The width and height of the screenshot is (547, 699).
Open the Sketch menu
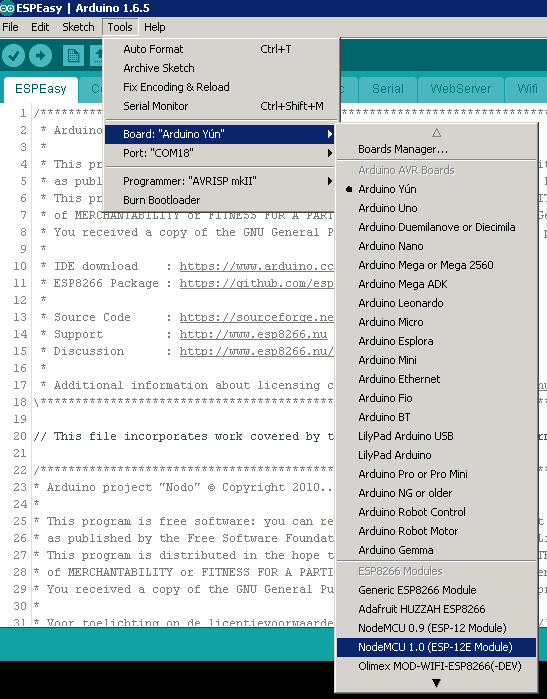click(x=78, y=27)
